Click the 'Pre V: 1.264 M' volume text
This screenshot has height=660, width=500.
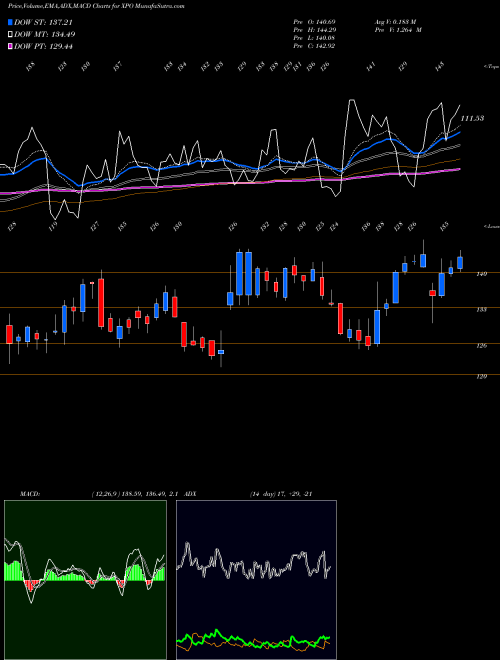[x=398, y=30]
